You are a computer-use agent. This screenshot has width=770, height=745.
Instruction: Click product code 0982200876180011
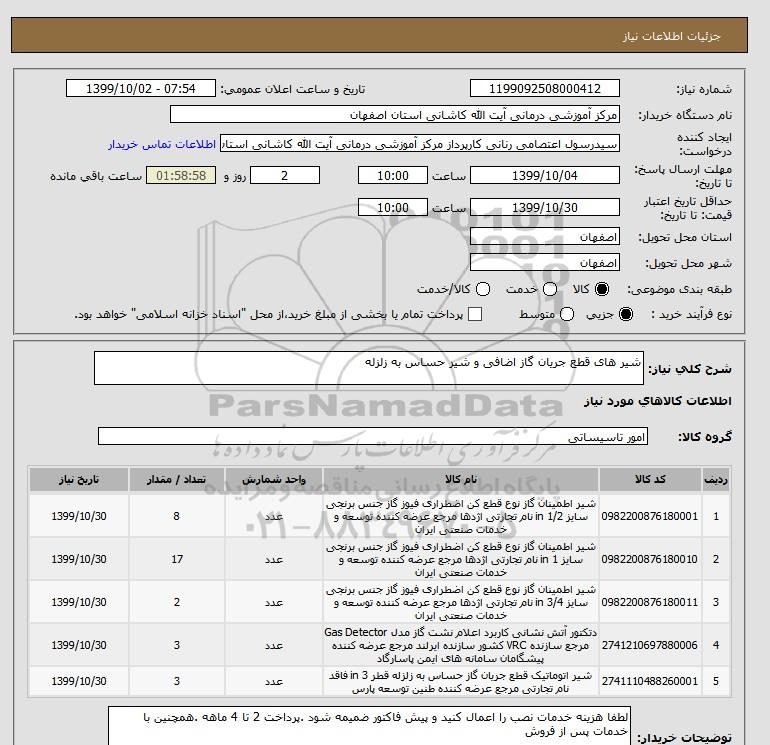tap(650, 602)
